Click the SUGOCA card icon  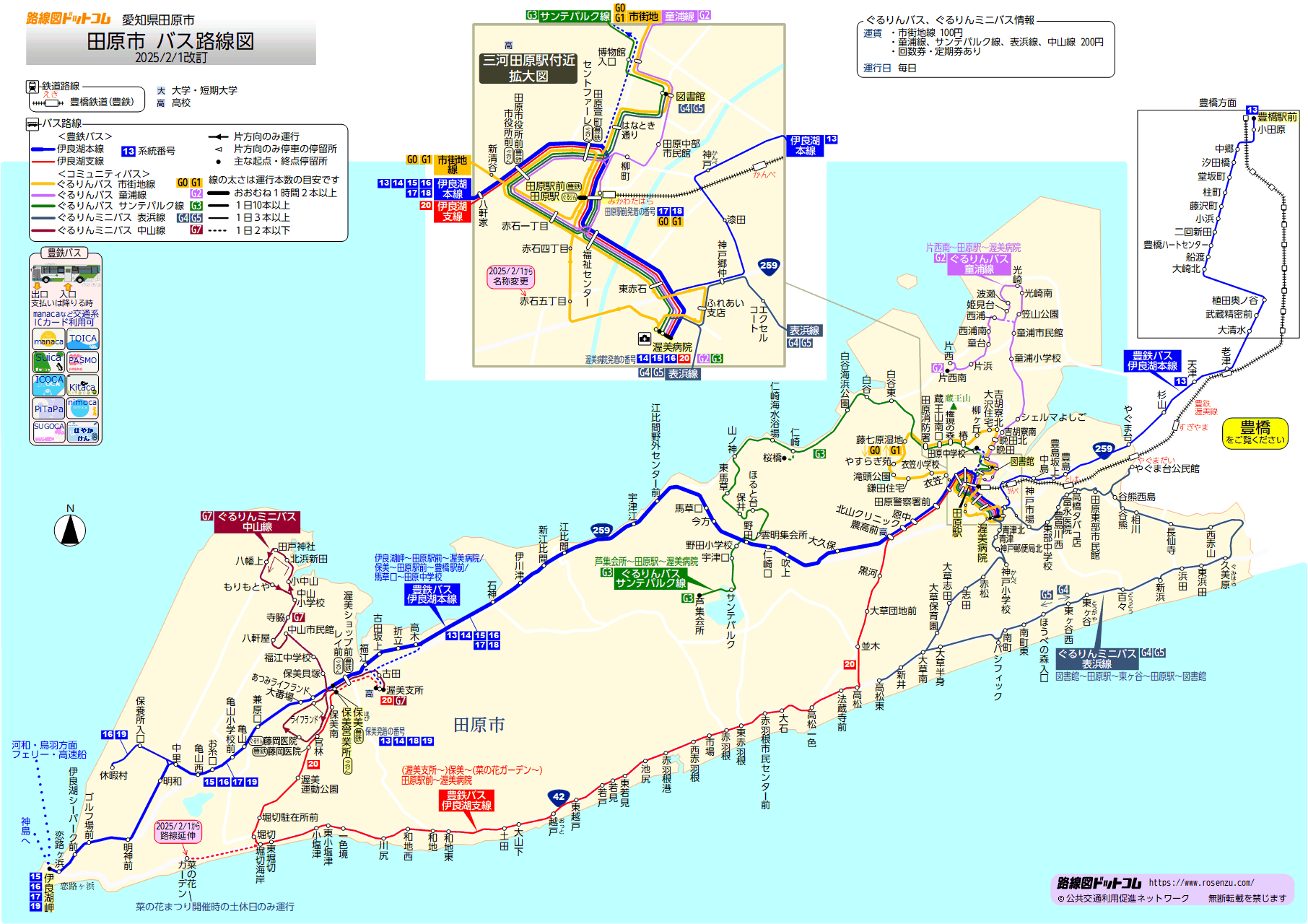49,432
